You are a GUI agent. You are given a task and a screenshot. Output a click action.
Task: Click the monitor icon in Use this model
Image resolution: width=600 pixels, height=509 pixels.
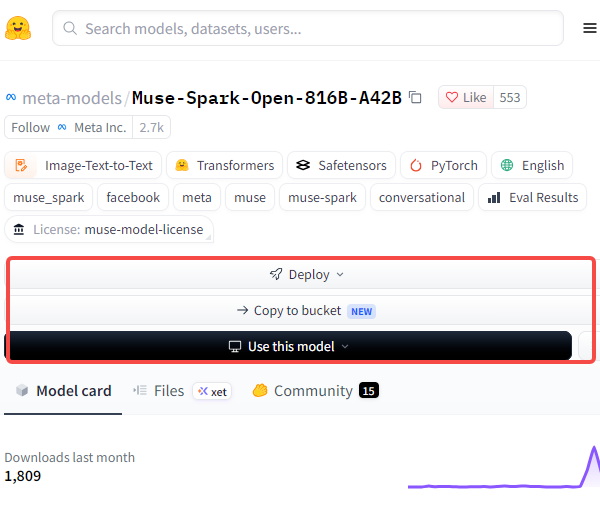[235, 346]
